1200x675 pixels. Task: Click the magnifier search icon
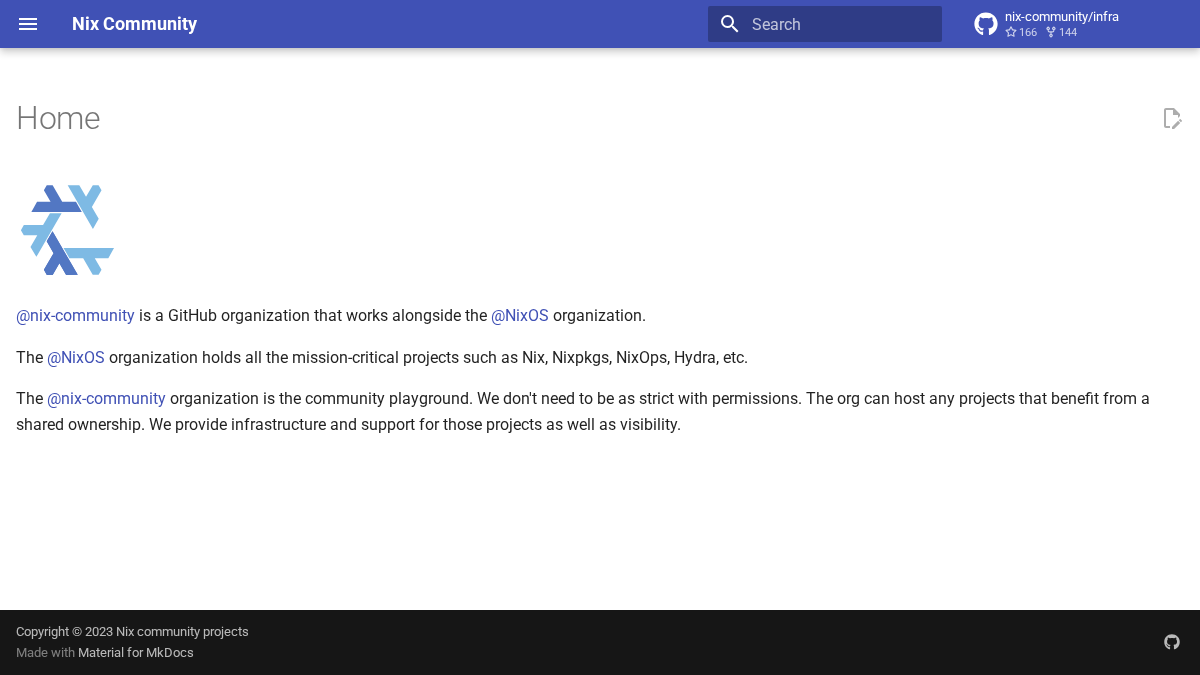click(x=730, y=24)
